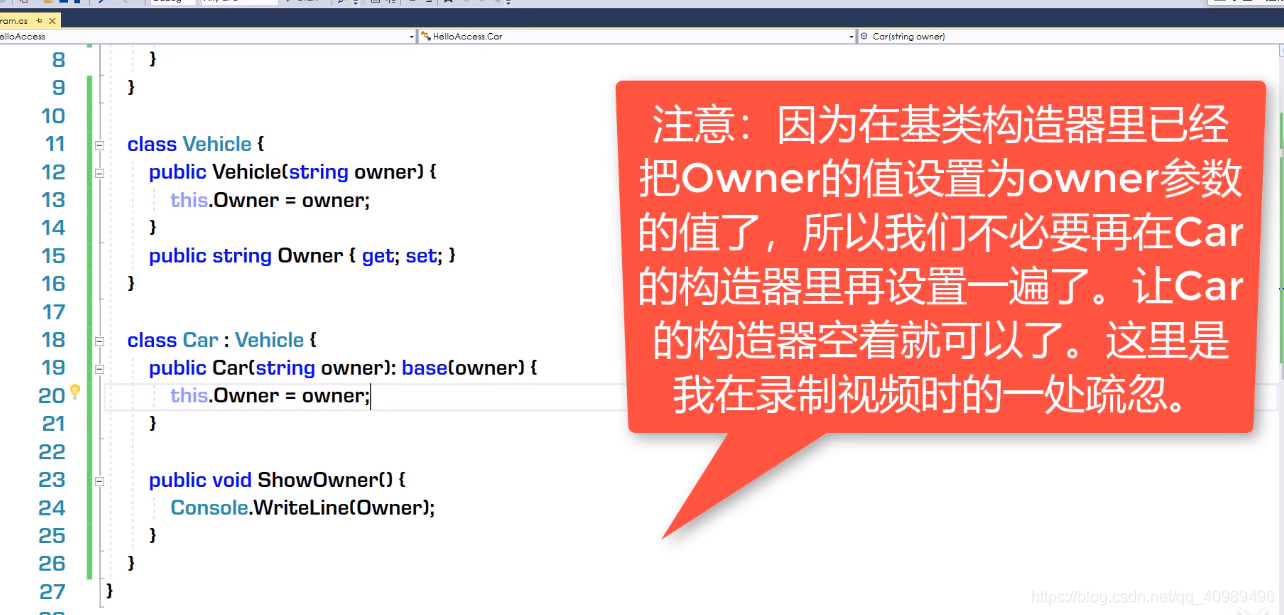Click line number 10 in the gutter
Image resolution: width=1284 pixels, height=615 pixels.
pos(52,116)
